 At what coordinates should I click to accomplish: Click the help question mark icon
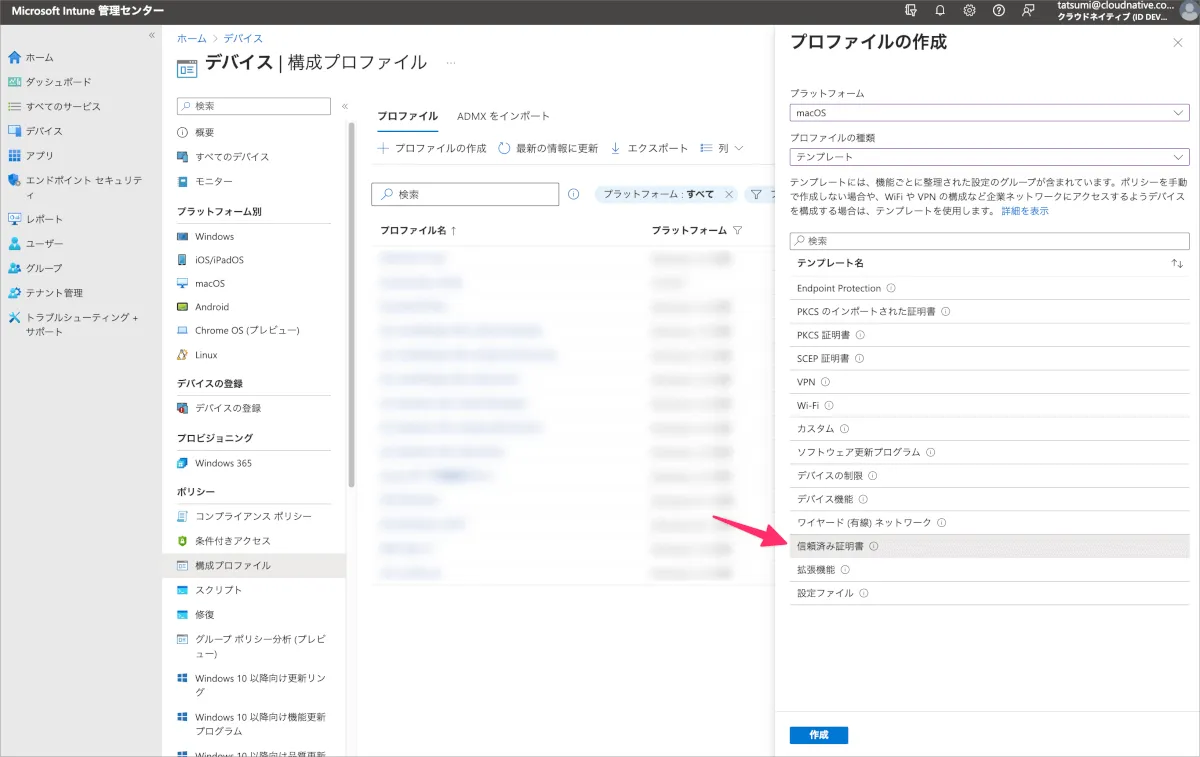(x=998, y=10)
